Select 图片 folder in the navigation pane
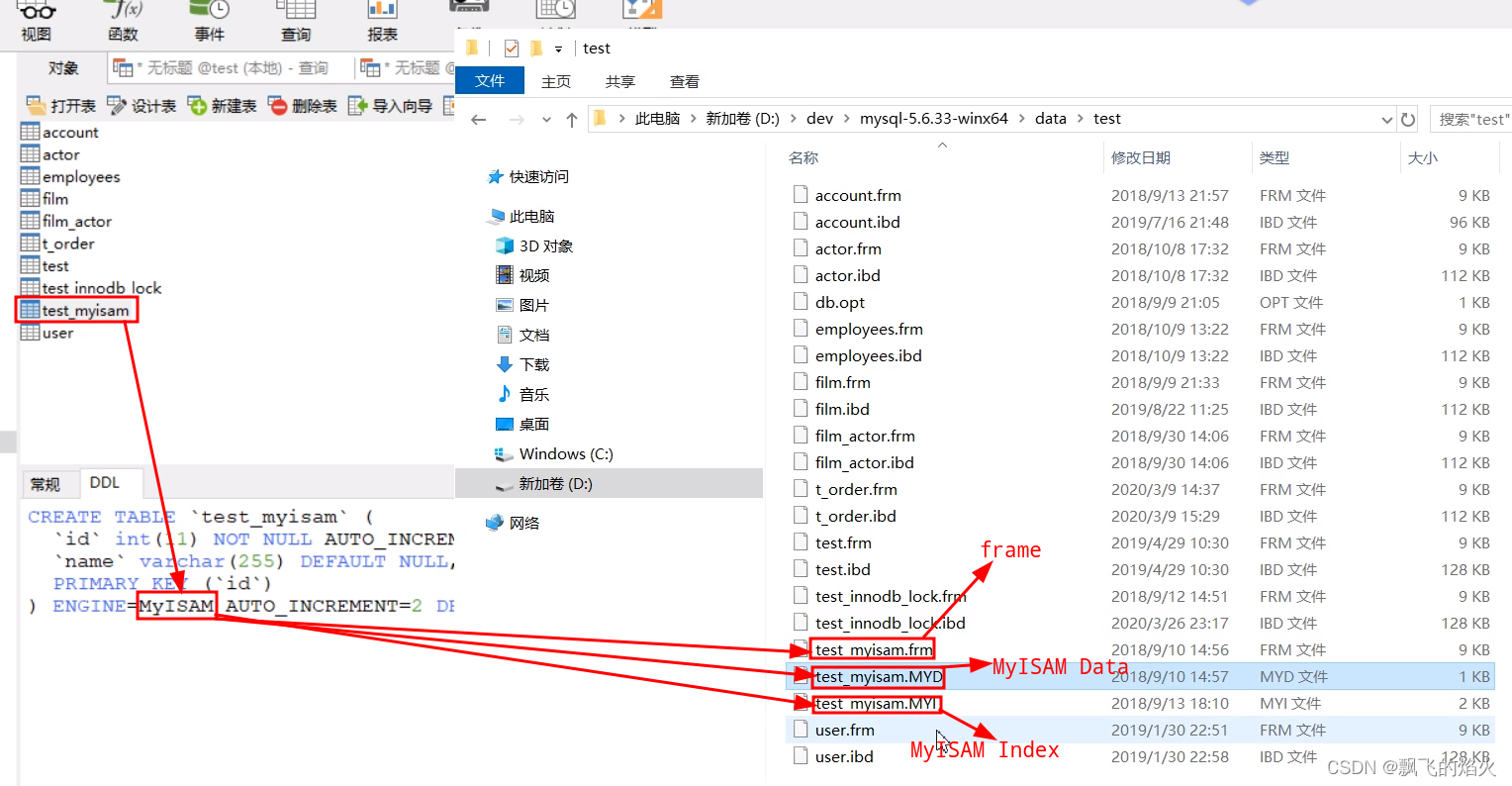This screenshot has width=1512, height=786. click(x=522, y=306)
